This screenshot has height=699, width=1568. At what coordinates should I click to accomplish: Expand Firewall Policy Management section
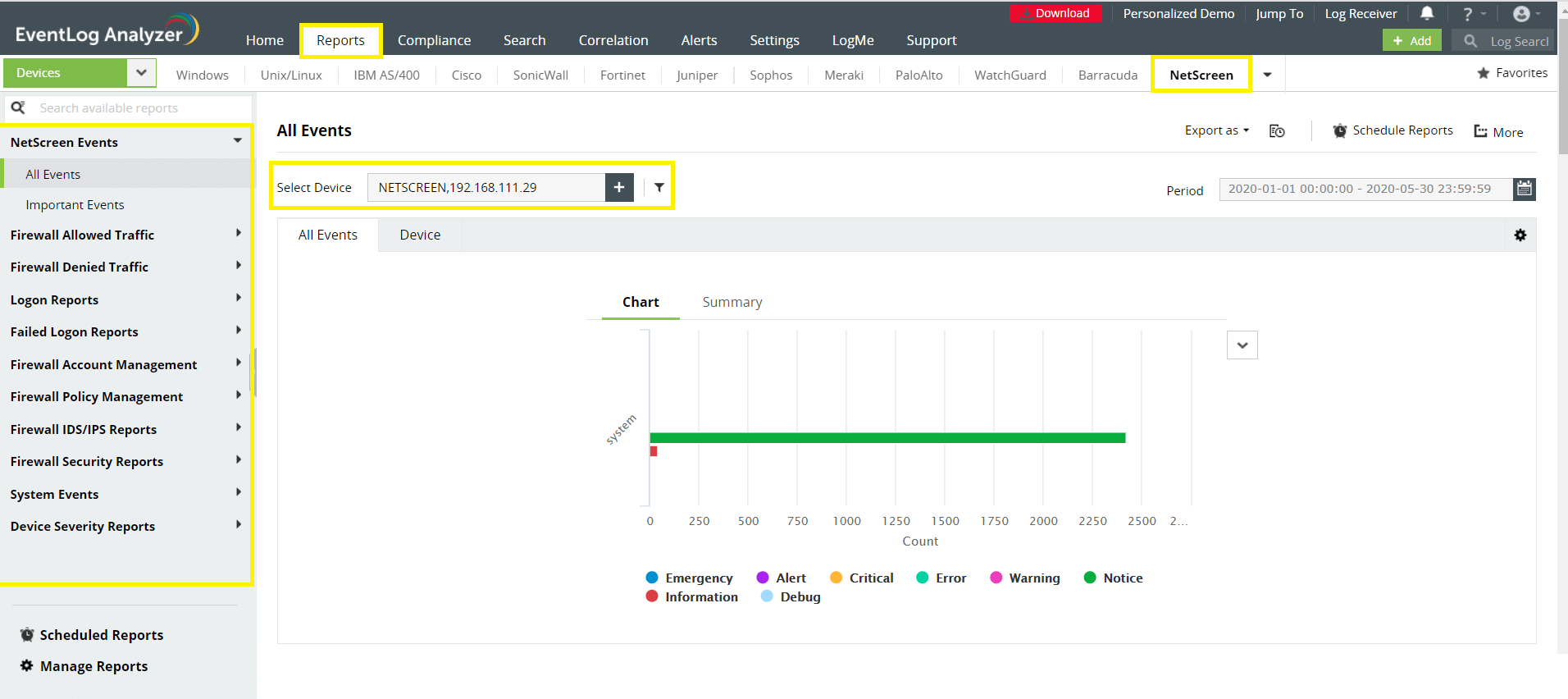coord(239,395)
